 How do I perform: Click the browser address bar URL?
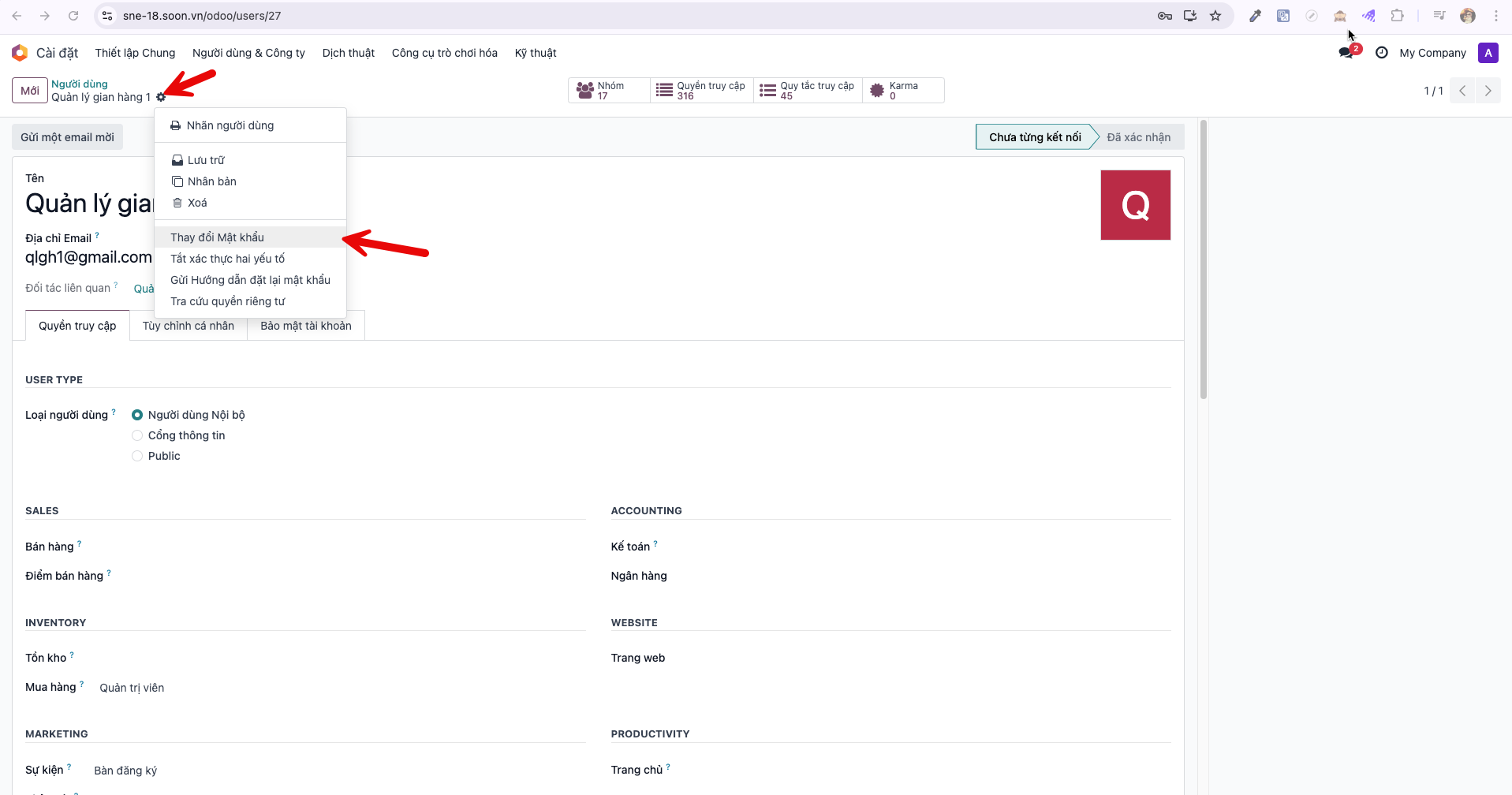pyautogui.click(x=202, y=16)
